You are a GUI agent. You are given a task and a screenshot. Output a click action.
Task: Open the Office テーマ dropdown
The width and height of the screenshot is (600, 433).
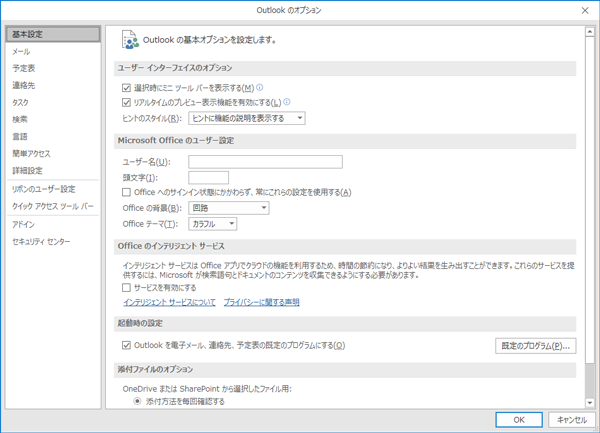point(212,224)
